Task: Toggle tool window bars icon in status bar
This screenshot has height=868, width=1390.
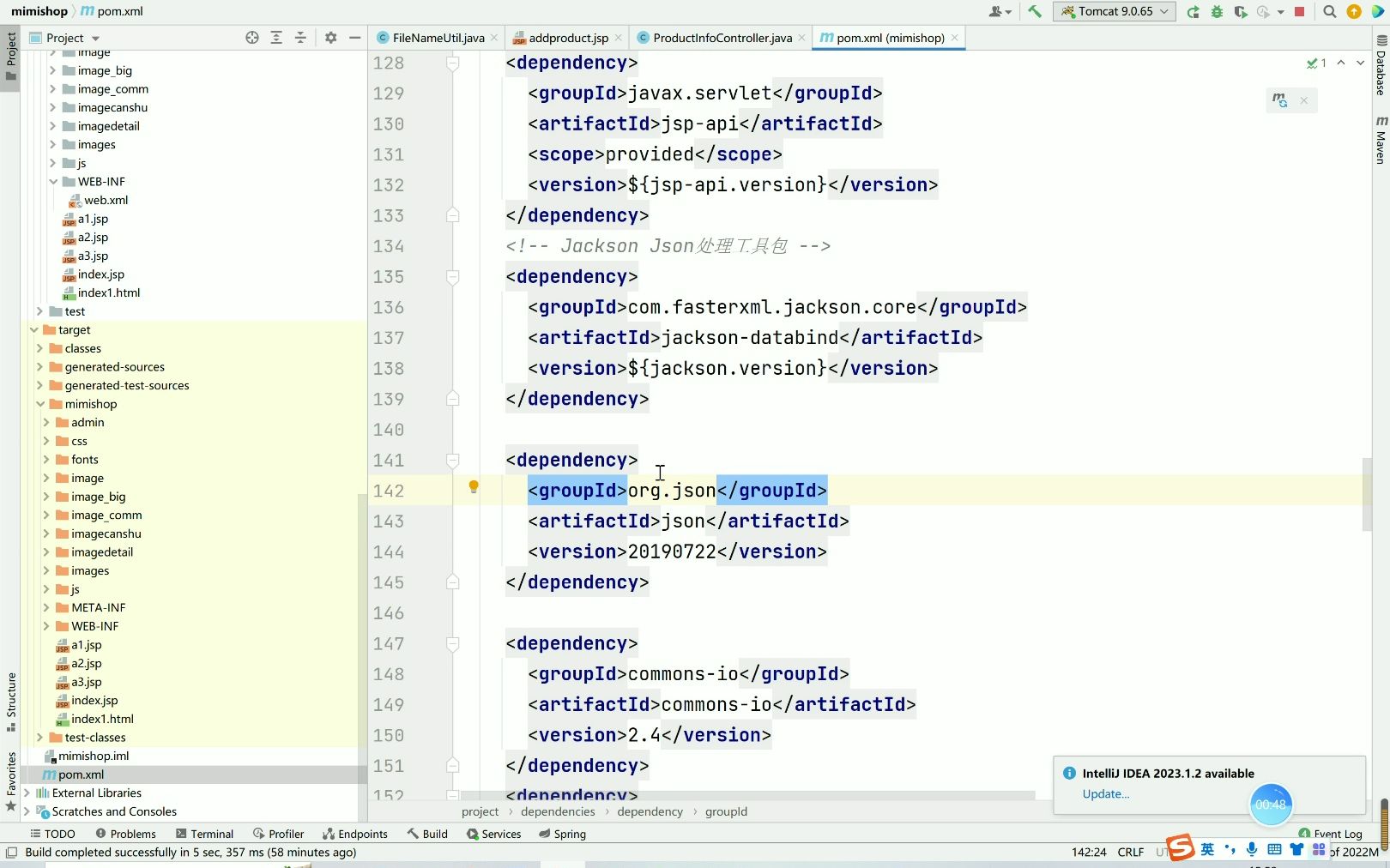Action: click(x=12, y=853)
